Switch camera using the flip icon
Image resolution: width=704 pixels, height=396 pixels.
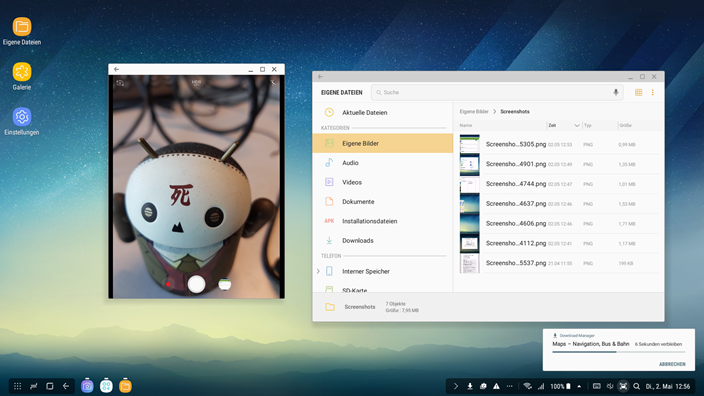point(120,83)
